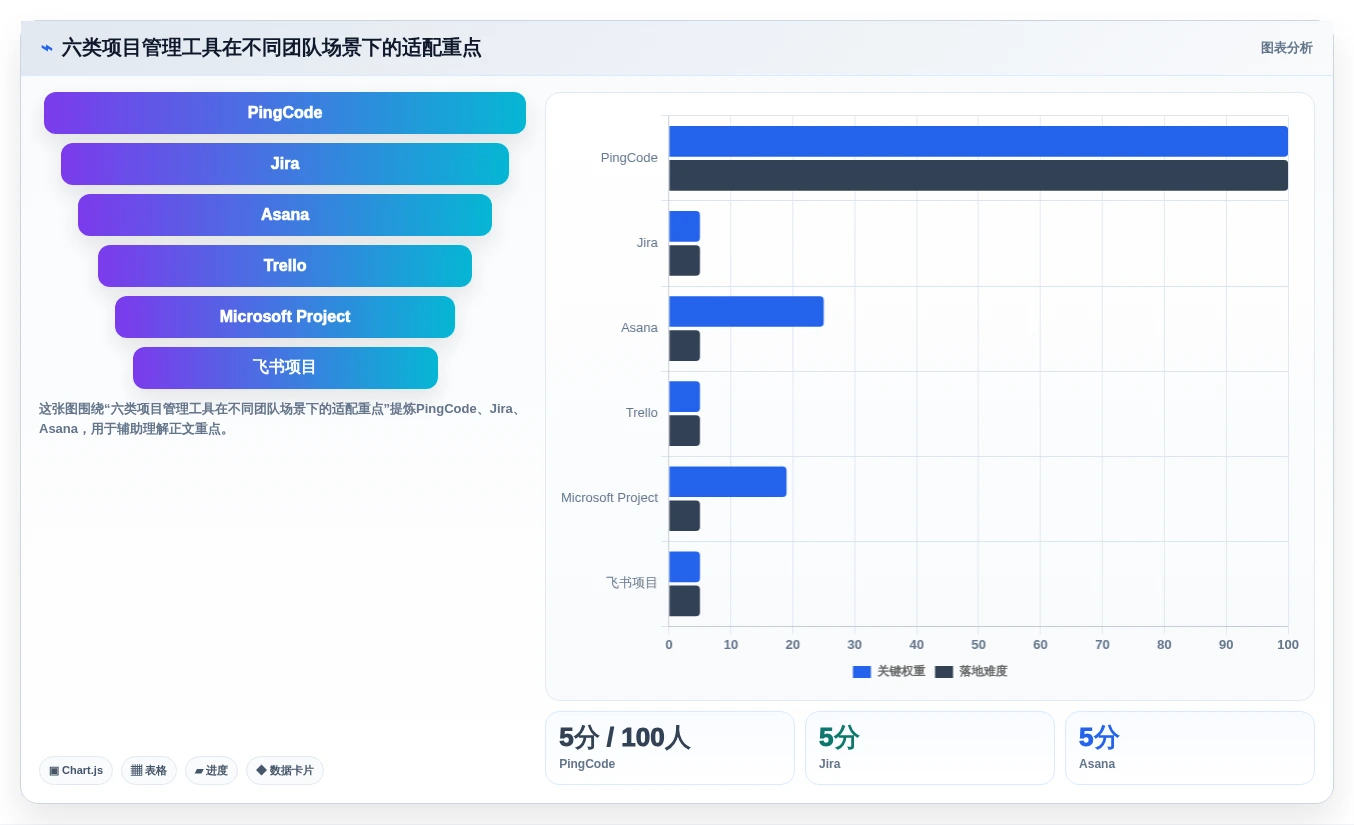Click the 表格 tag chip
The height and width of the screenshot is (825, 1354).
point(149,771)
